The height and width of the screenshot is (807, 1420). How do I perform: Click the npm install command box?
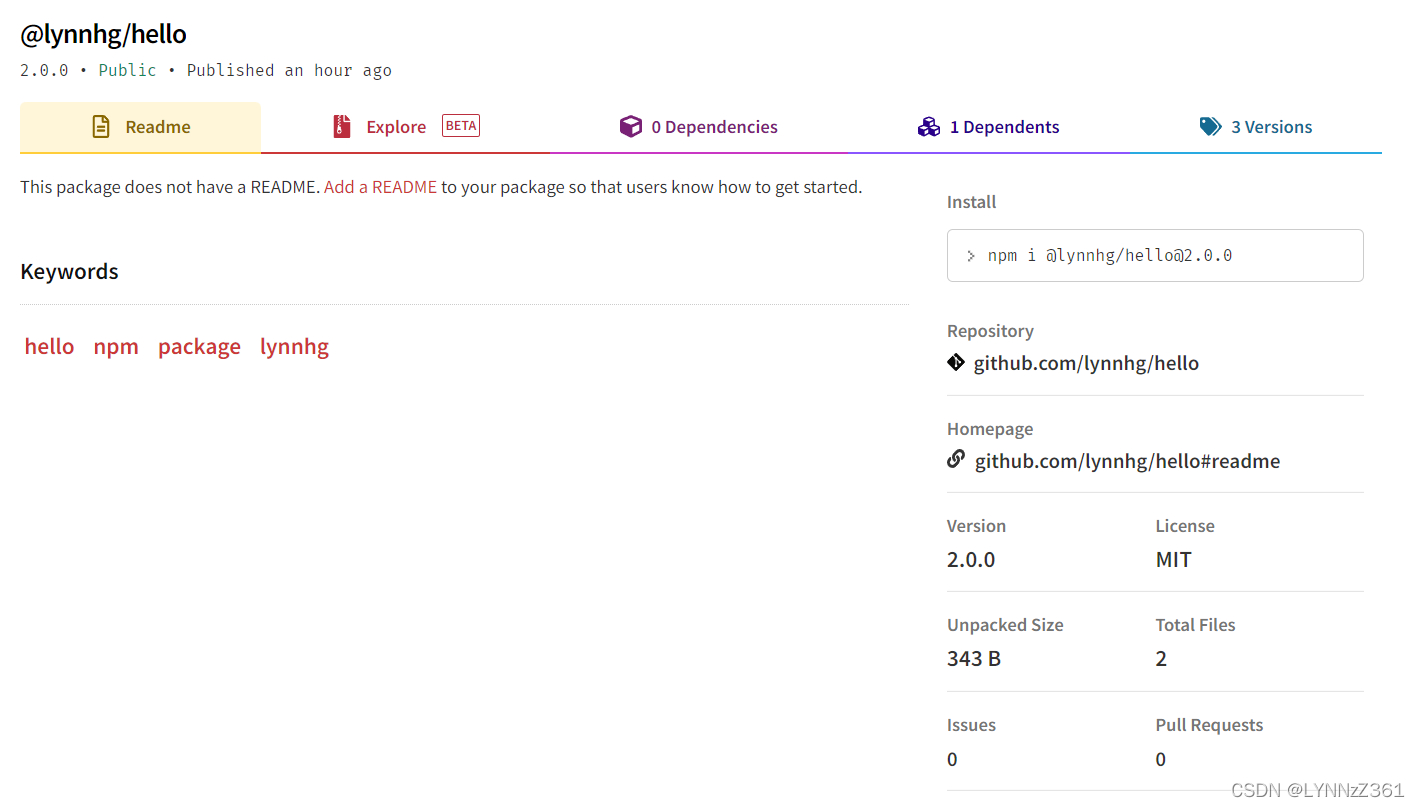coord(1155,255)
